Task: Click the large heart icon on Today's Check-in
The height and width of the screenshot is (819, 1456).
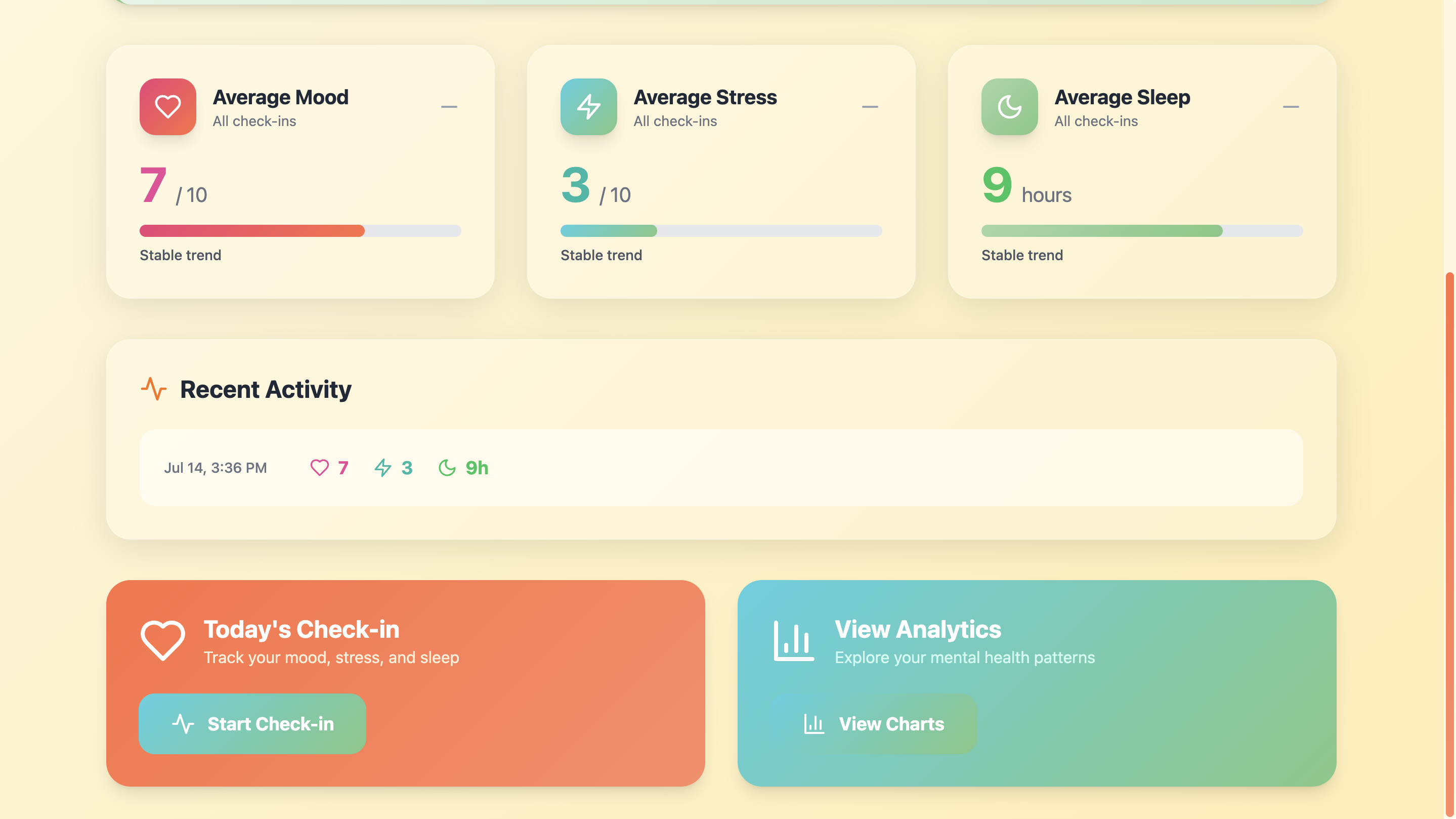Action: tap(163, 640)
